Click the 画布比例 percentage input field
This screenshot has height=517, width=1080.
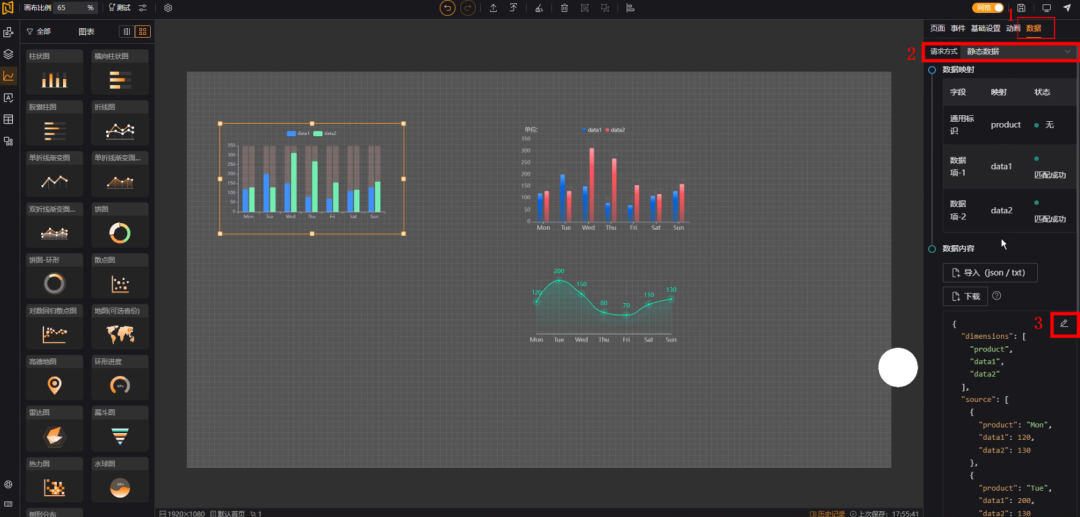coord(74,8)
